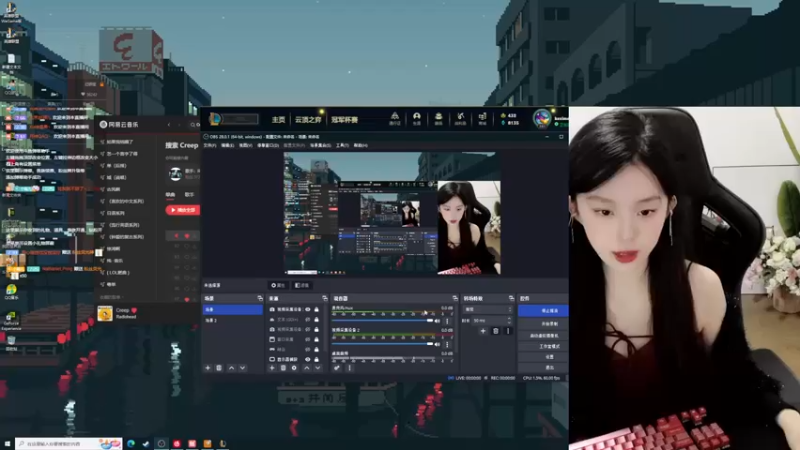Toggle the lock on the 文本 (GDI+) source
Screen dimensions: 800x450
316,319
